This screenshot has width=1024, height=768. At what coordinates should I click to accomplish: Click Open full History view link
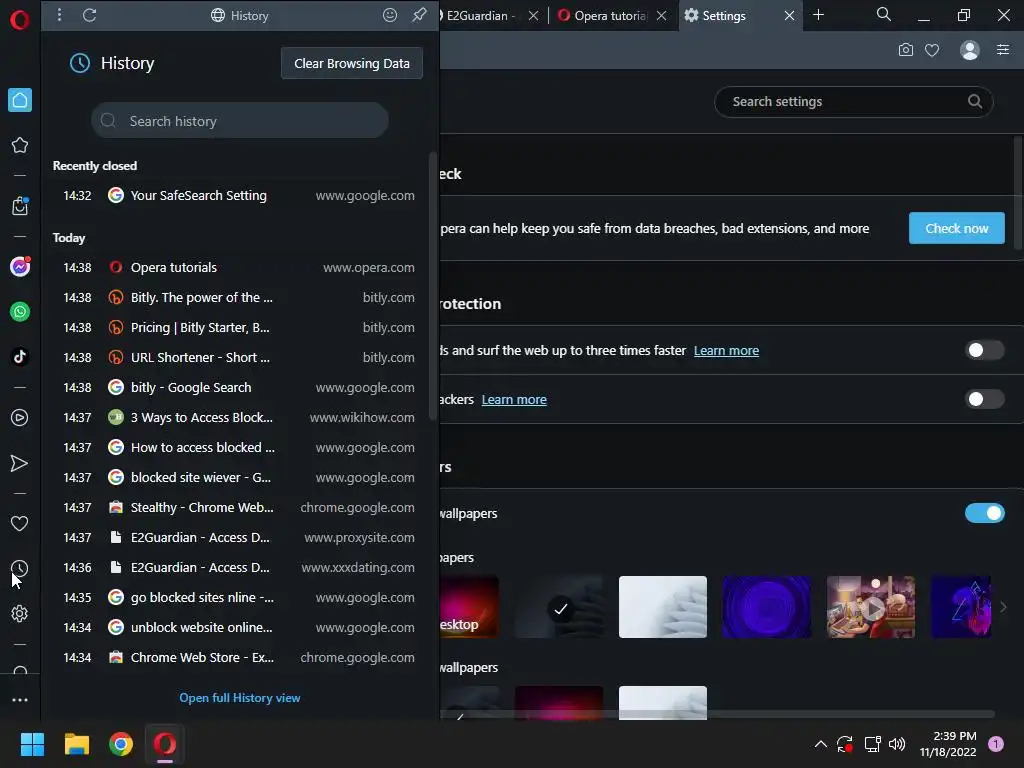[x=240, y=697]
